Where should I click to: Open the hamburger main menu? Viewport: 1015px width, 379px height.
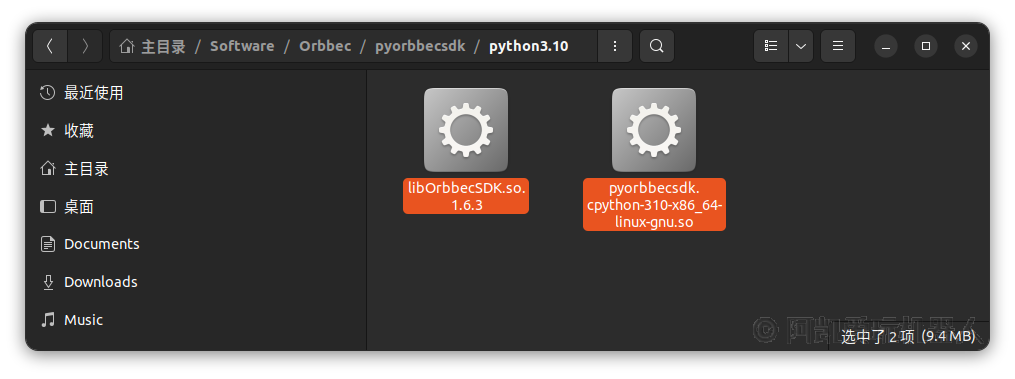(x=838, y=46)
